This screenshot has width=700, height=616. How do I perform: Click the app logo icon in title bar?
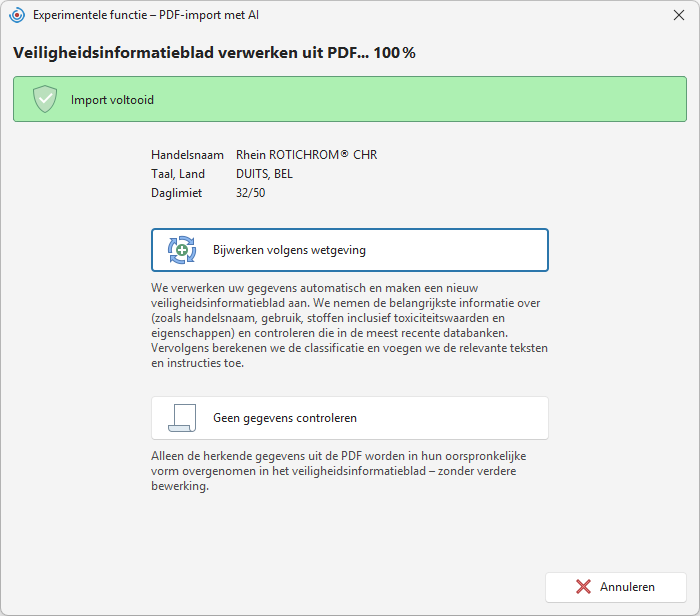click(17, 15)
